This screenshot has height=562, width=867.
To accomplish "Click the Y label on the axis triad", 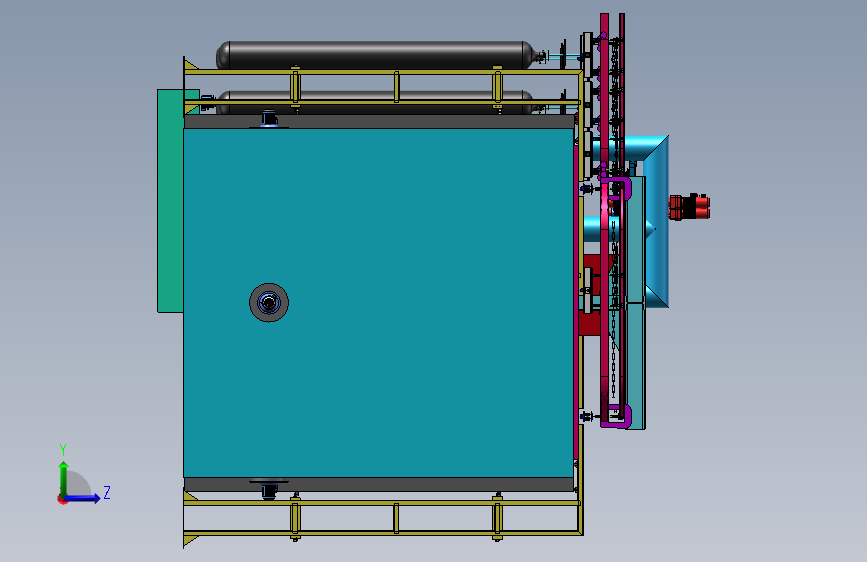I will click(x=63, y=449).
